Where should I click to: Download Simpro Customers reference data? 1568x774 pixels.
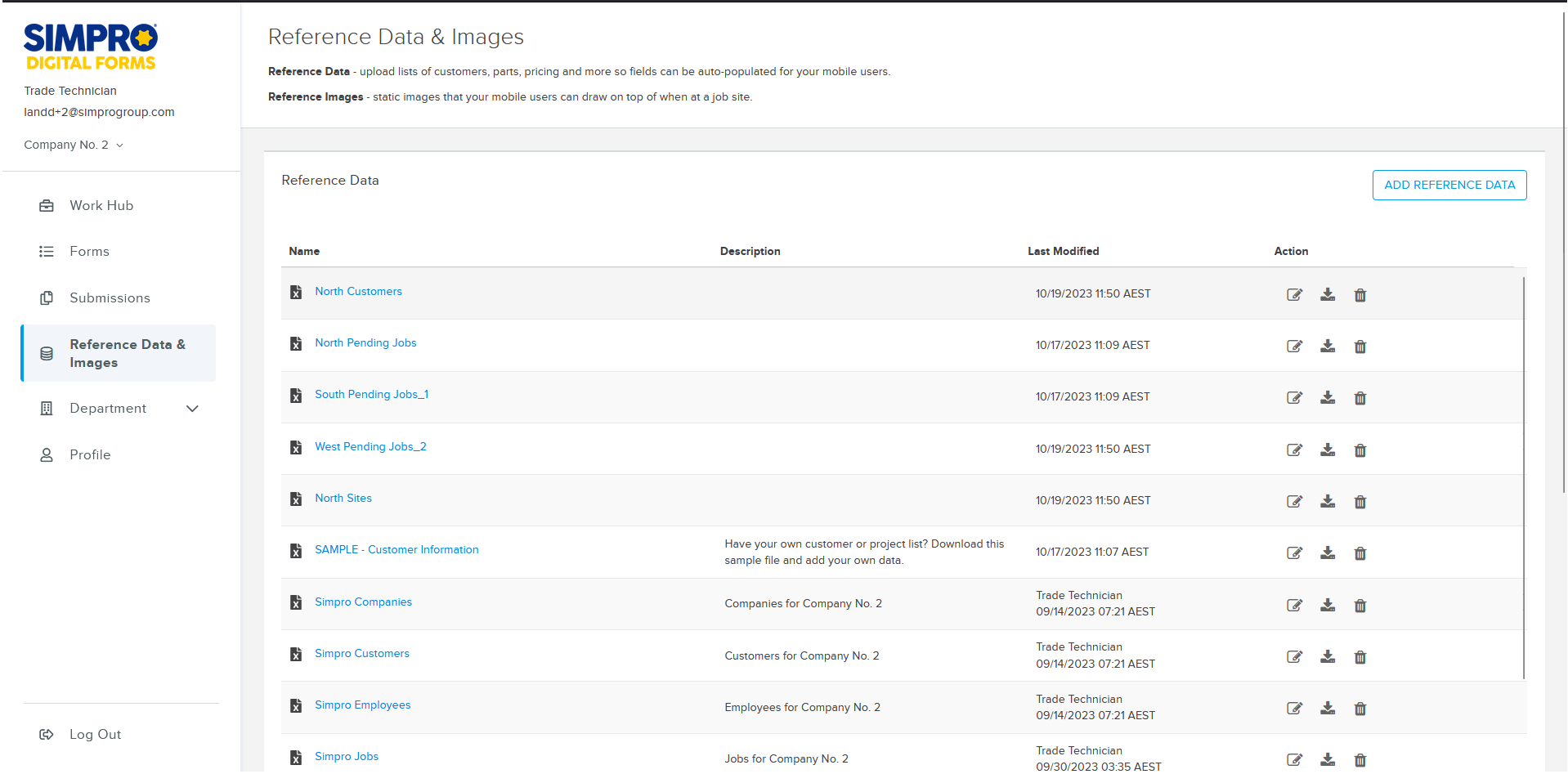[1328, 657]
